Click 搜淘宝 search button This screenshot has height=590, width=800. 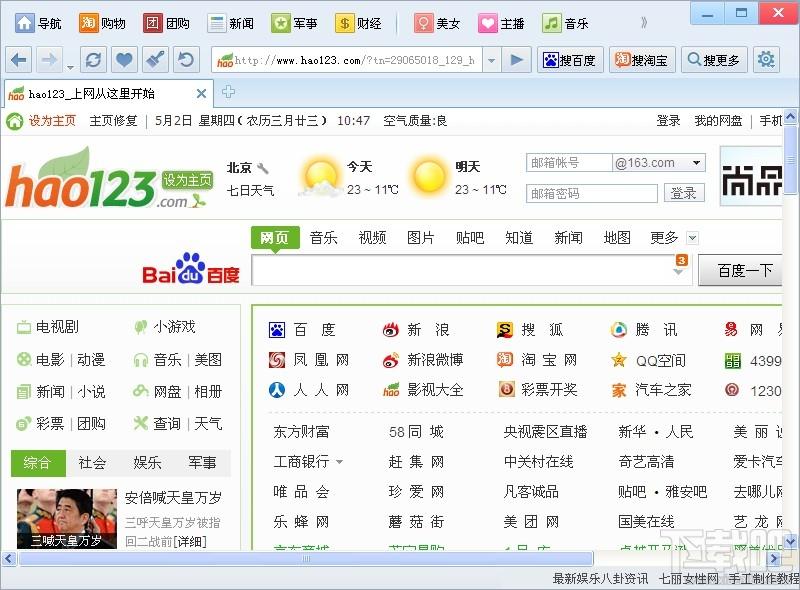pos(642,60)
